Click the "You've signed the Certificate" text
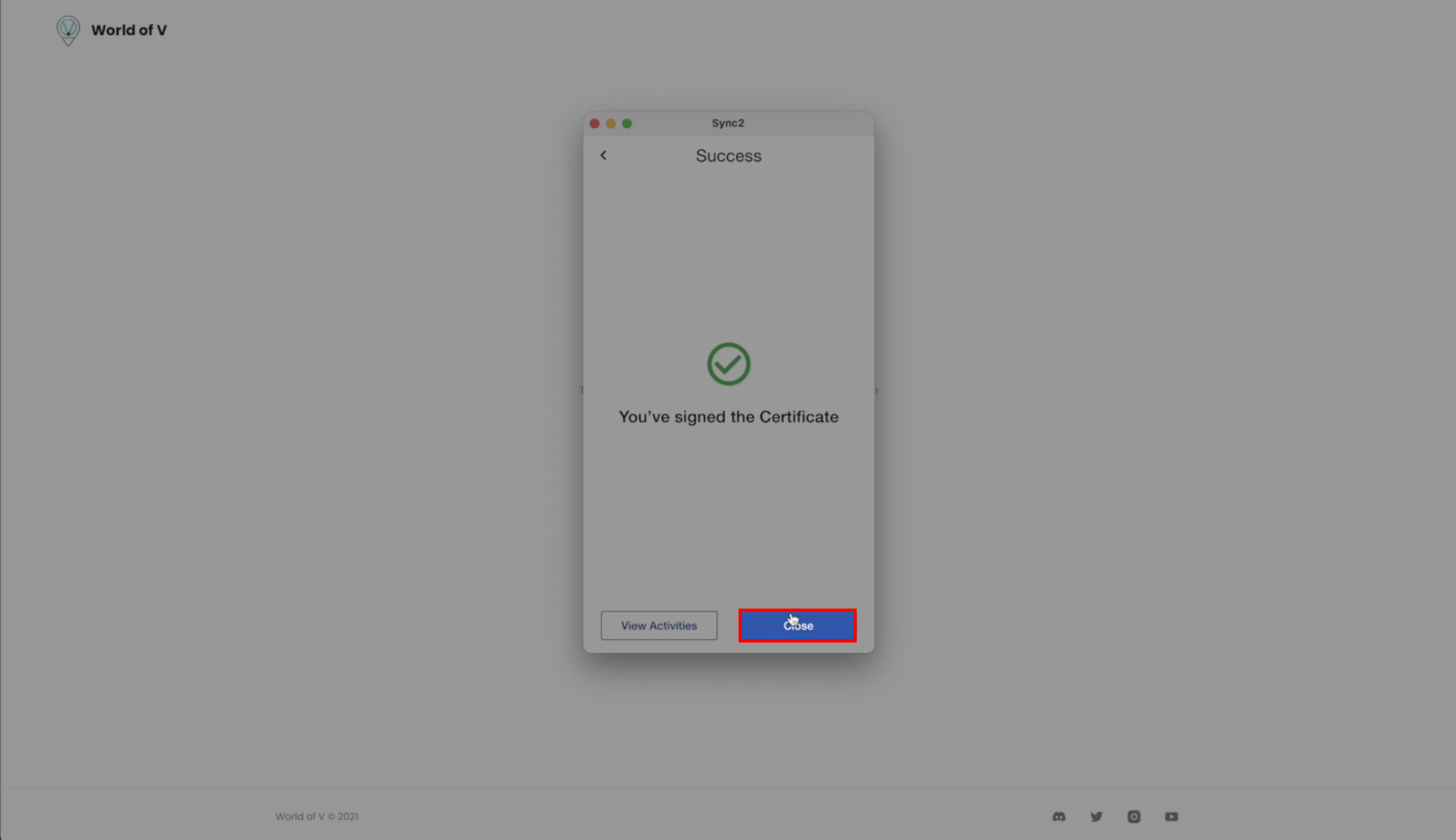This screenshot has height=840, width=1456. point(729,417)
